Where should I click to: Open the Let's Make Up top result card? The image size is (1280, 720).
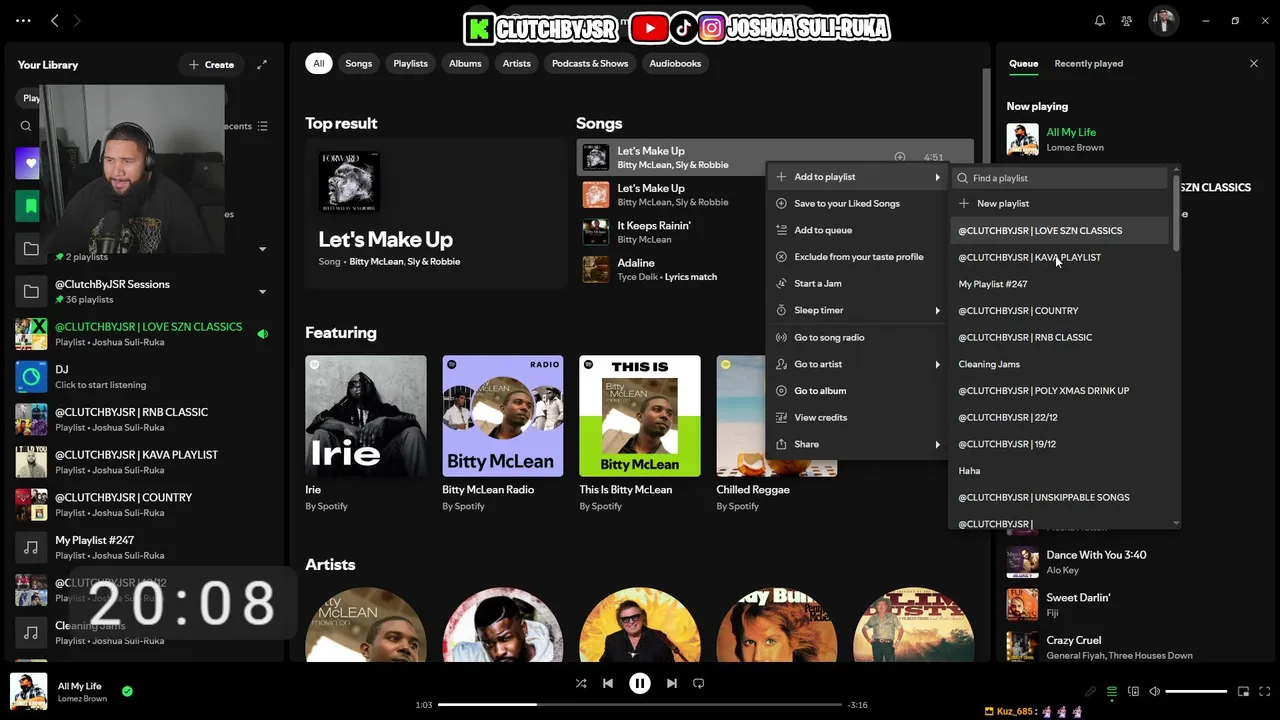(436, 213)
